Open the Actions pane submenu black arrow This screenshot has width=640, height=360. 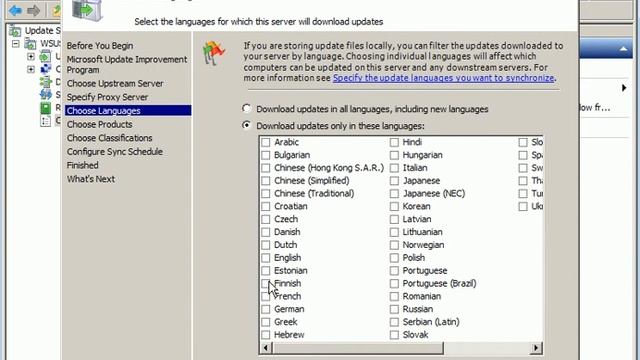point(624,88)
